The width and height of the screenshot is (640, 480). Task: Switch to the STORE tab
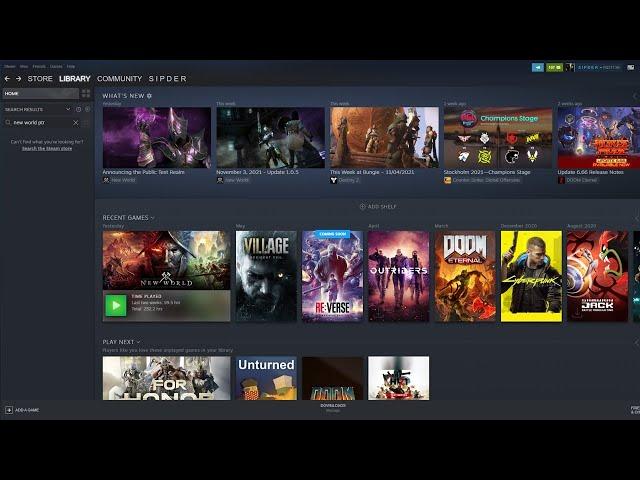click(x=40, y=78)
